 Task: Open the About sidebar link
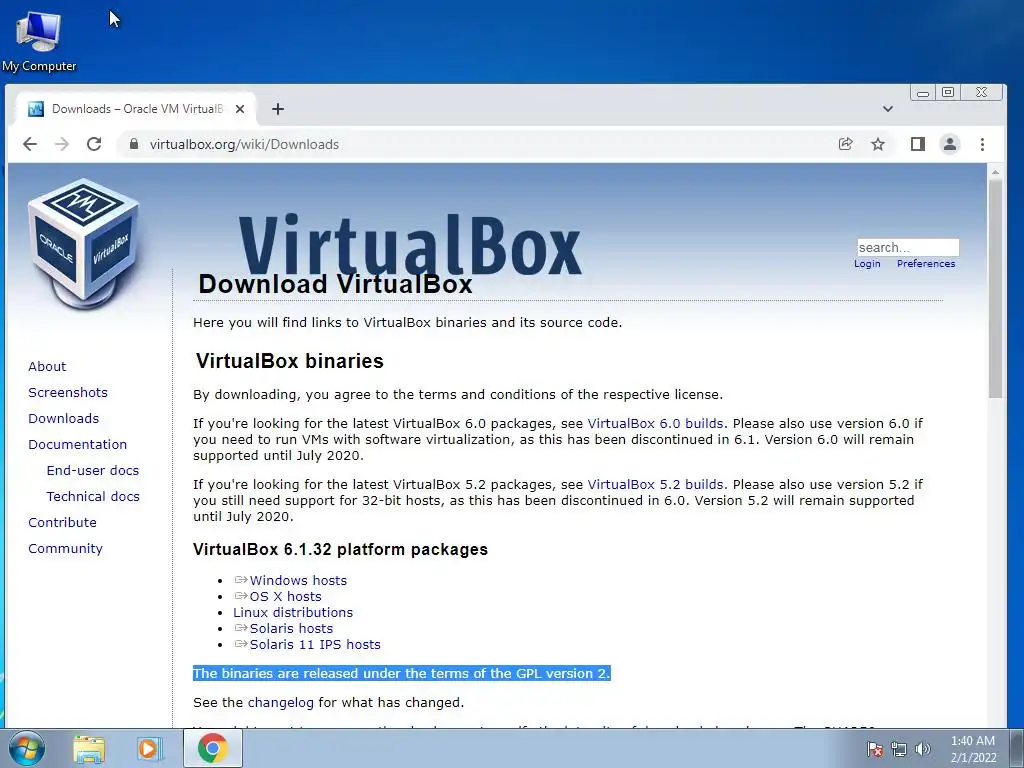(47, 366)
